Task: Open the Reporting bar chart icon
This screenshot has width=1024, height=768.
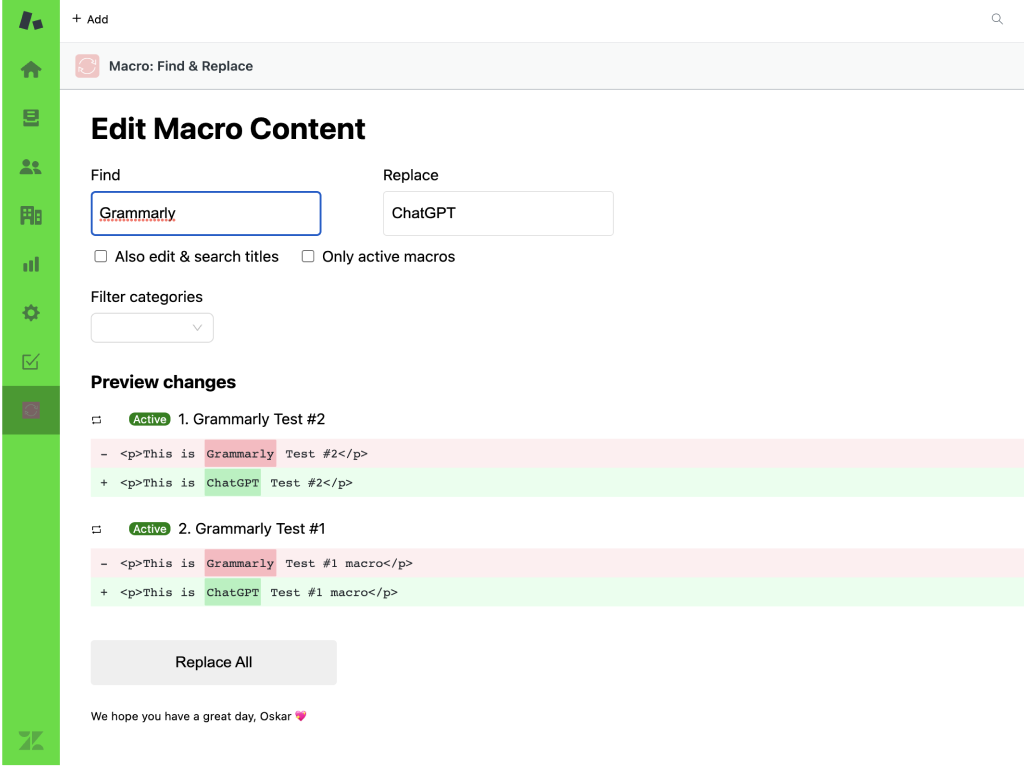Action: coord(31,264)
